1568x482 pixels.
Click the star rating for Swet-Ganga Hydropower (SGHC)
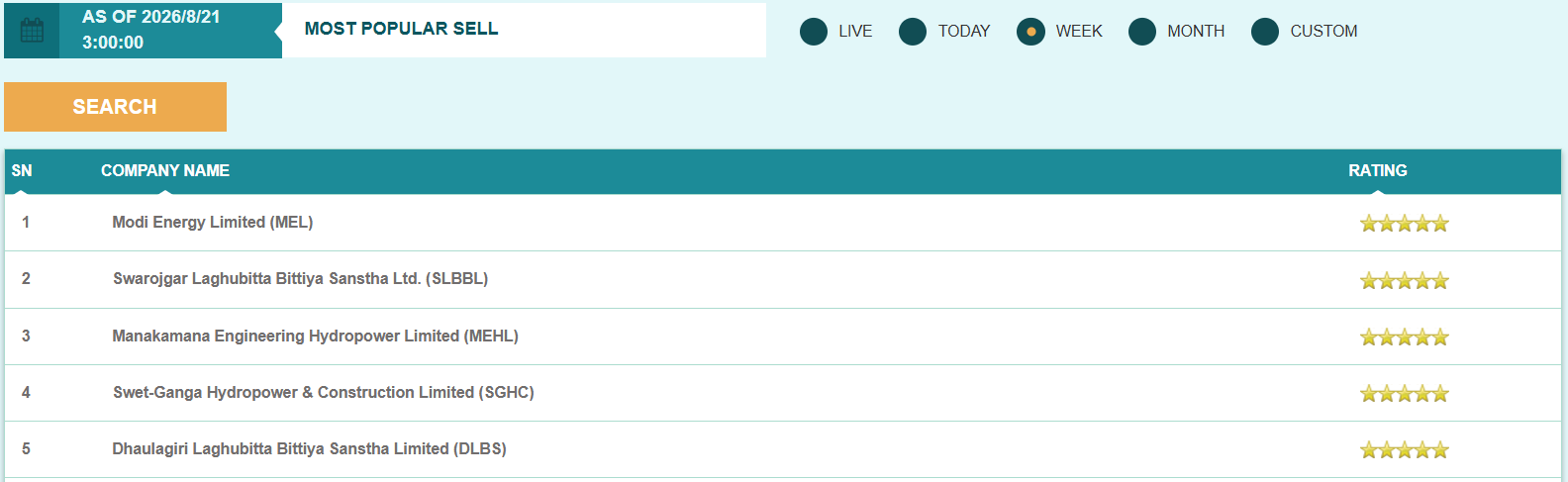1404,393
